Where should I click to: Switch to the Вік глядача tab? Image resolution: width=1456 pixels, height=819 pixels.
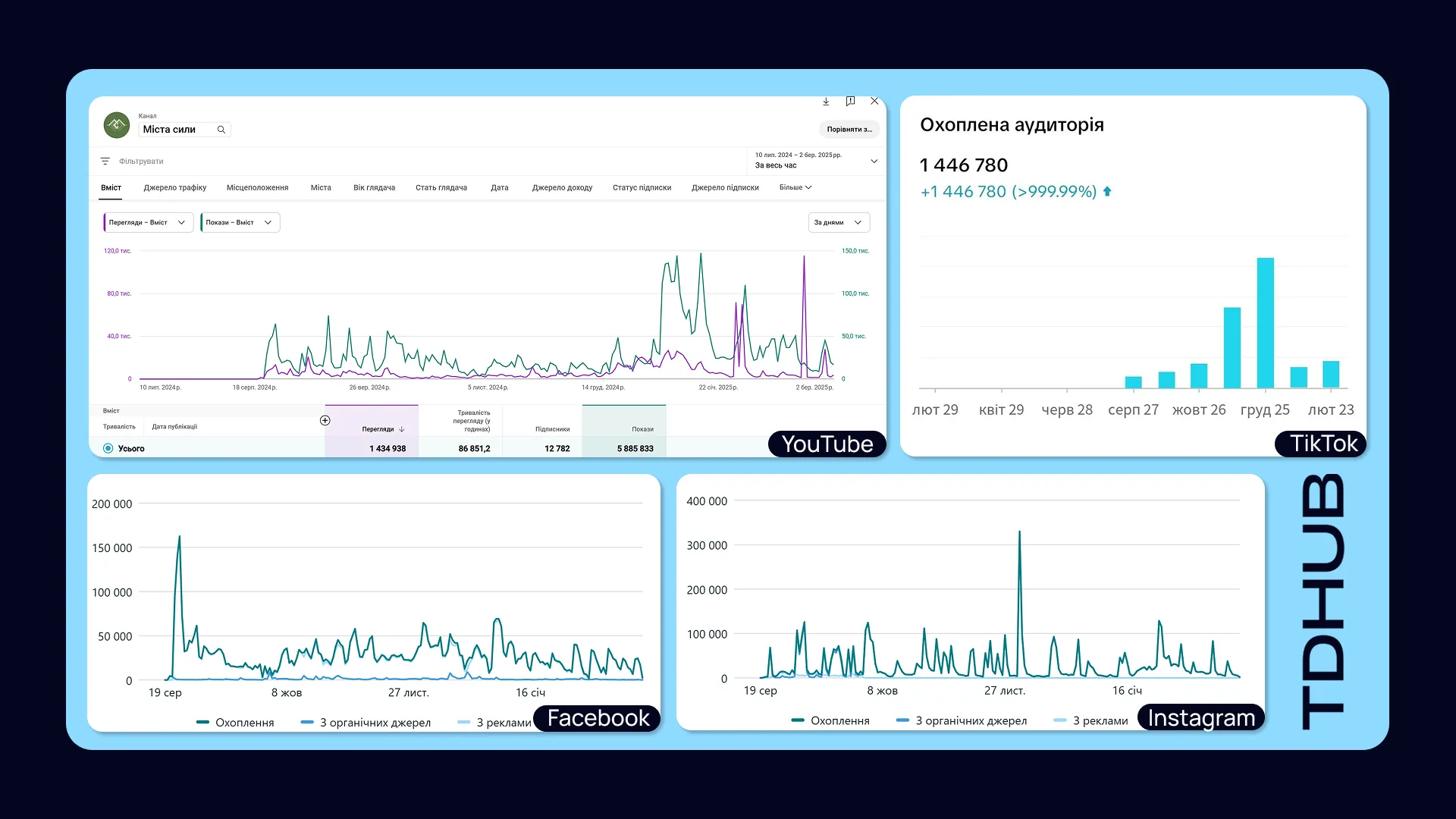click(x=374, y=187)
